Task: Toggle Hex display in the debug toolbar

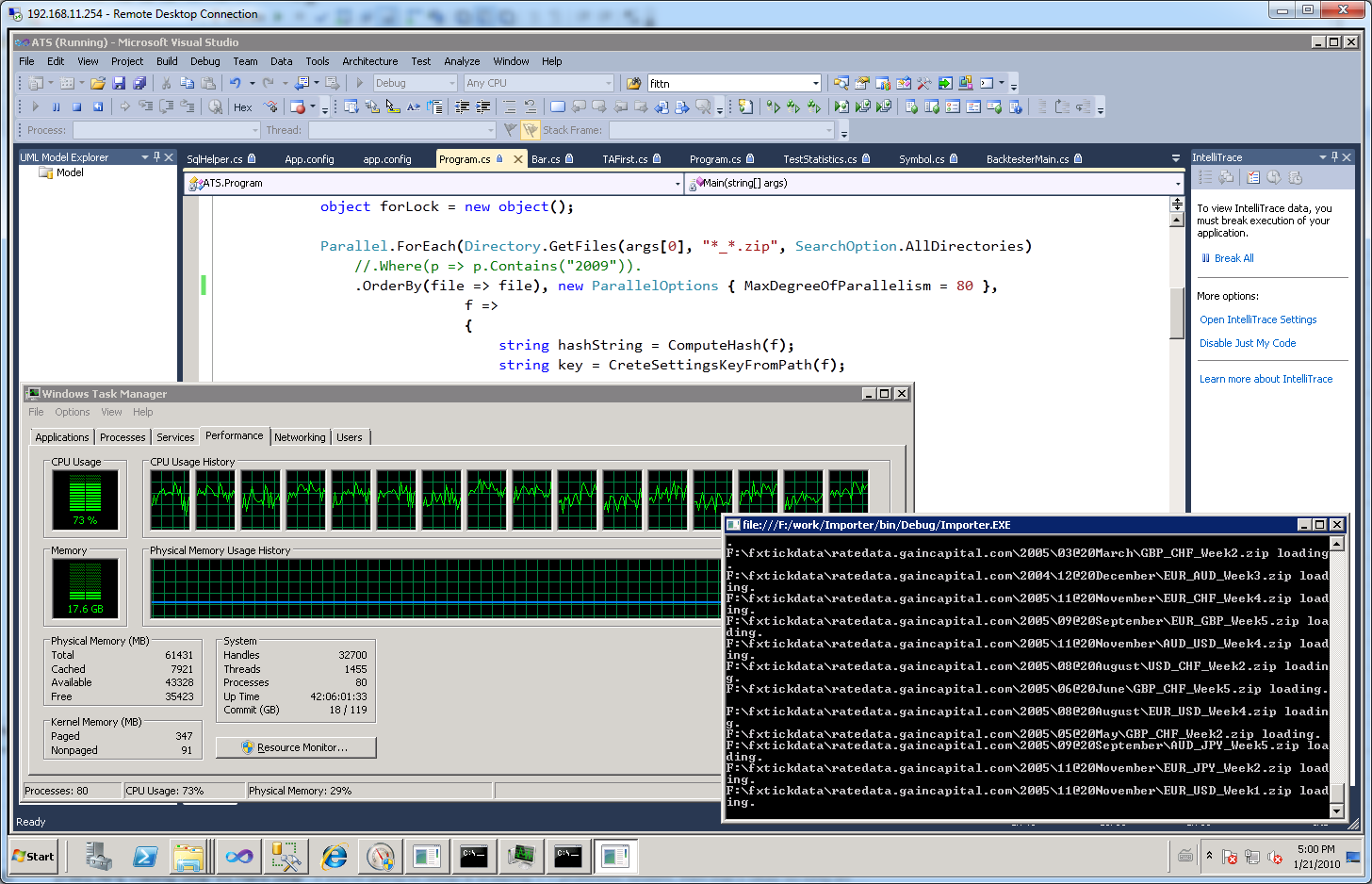Action: click(243, 107)
